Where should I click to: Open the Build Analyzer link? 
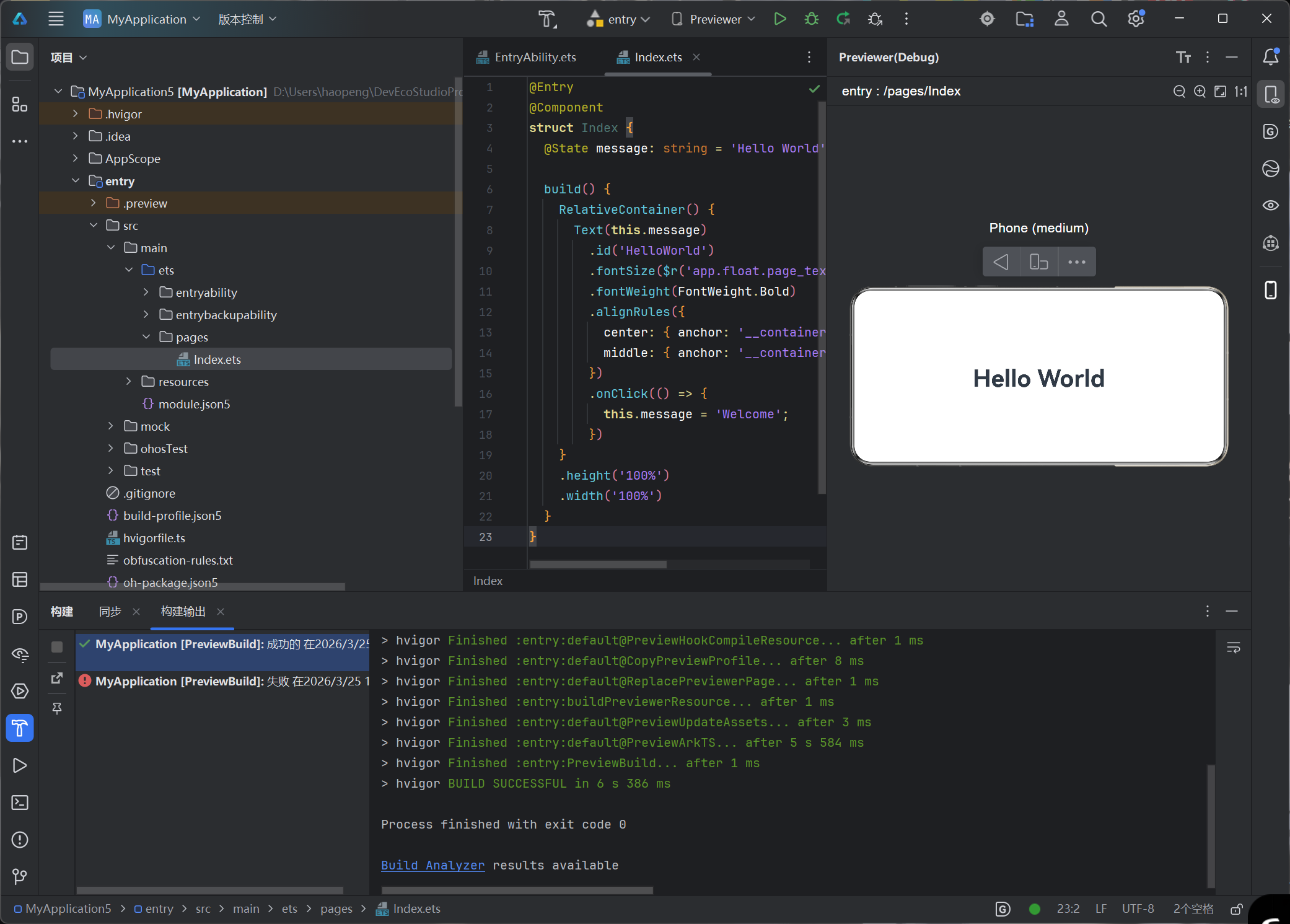(432, 865)
